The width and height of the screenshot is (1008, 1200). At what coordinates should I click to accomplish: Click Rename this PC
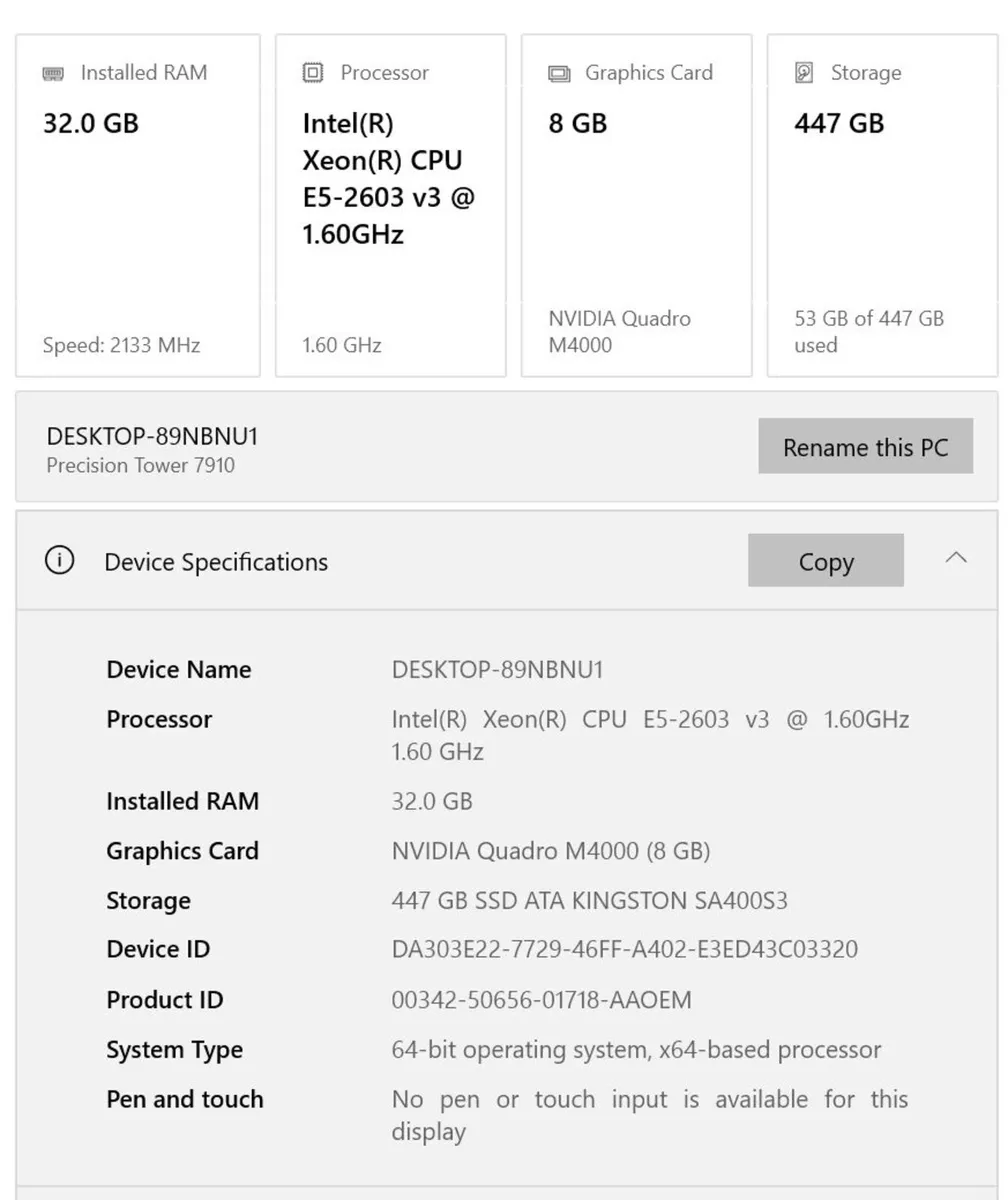[865, 446]
